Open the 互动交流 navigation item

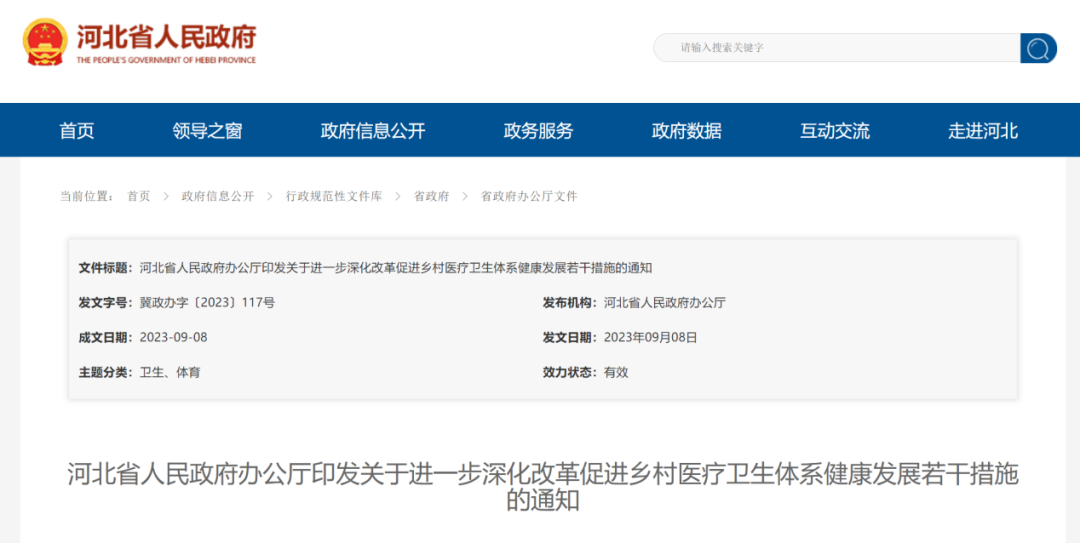coord(835,131)
